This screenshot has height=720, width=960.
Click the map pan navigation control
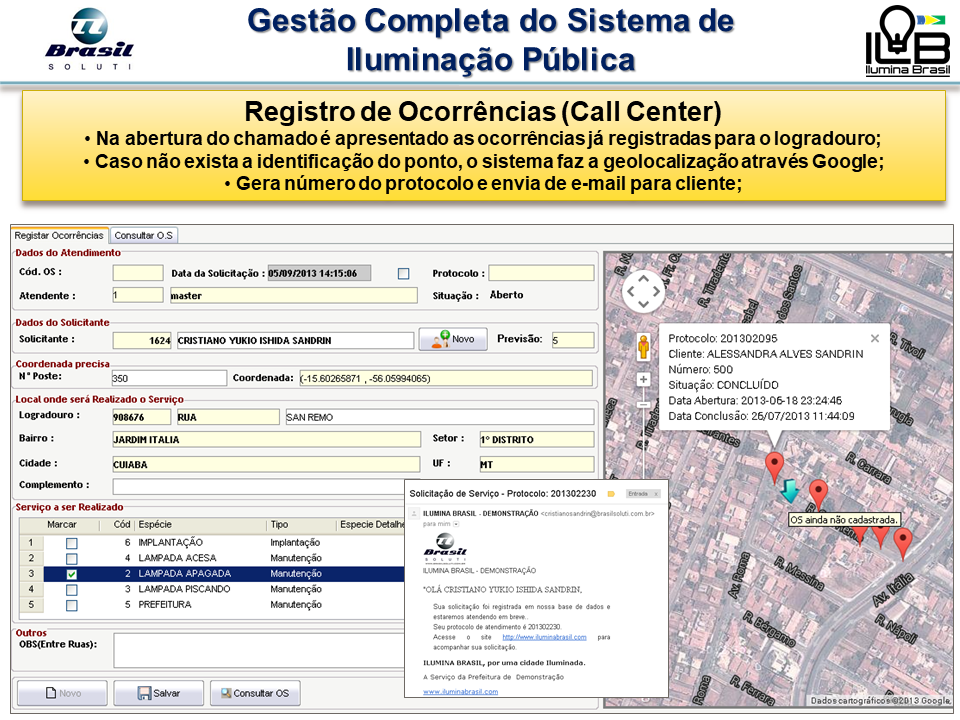[x=643, y=292]
